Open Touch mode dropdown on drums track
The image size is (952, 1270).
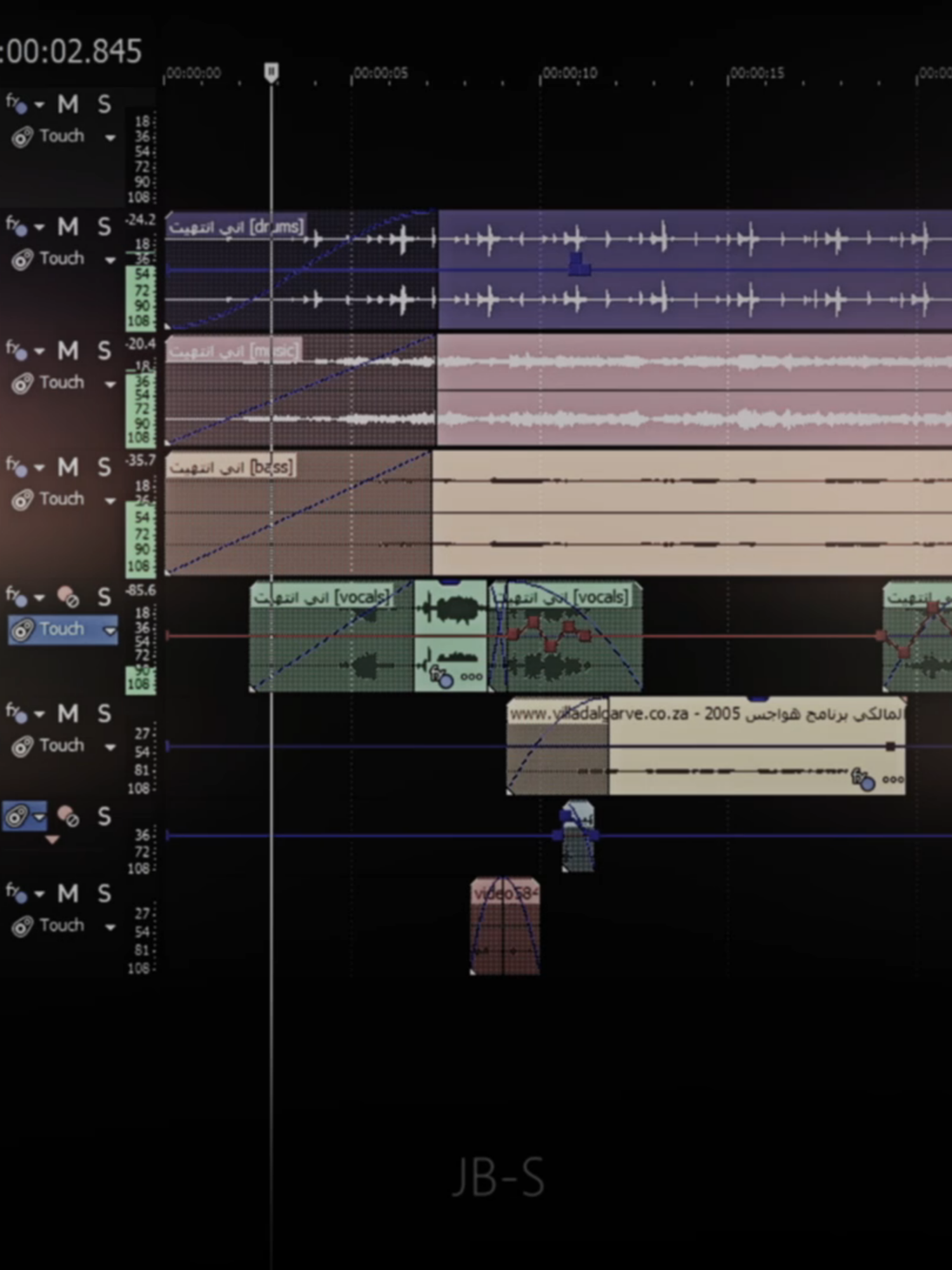pos(110,260)
